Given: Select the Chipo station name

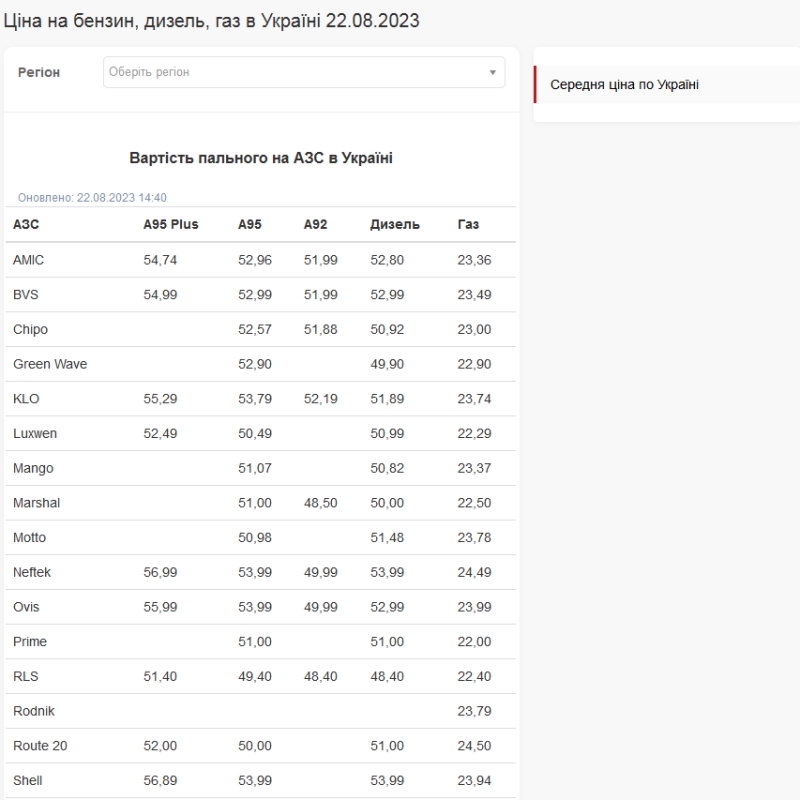Looking at the screenshot, I should [x=30, y=330].
